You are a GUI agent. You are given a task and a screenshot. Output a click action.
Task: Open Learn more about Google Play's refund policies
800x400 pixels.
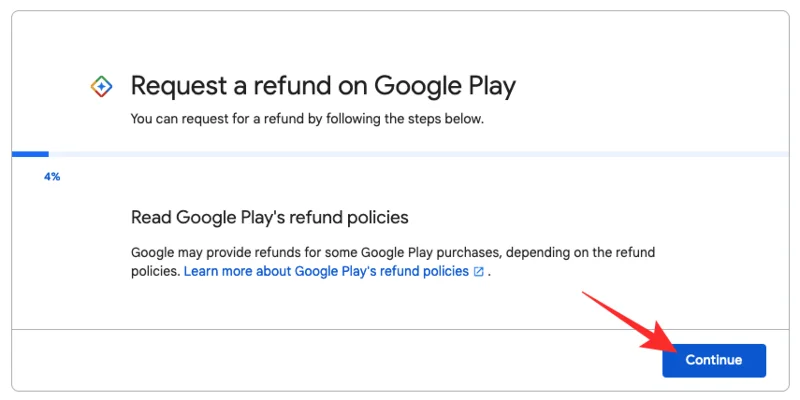(x=326, y=272)
